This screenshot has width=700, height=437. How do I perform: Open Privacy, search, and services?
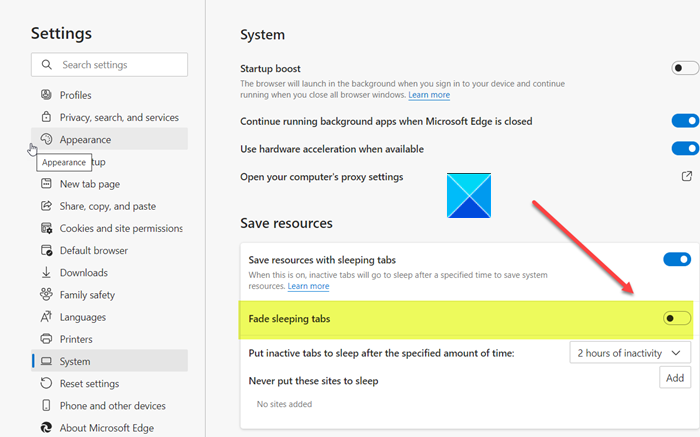pyautogui.click(x=109, y=117)
